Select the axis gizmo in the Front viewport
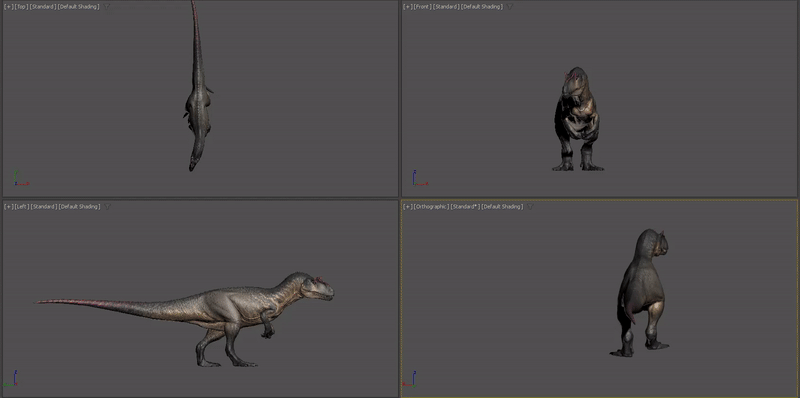This screenshot has height=398, width=800. 419,178
